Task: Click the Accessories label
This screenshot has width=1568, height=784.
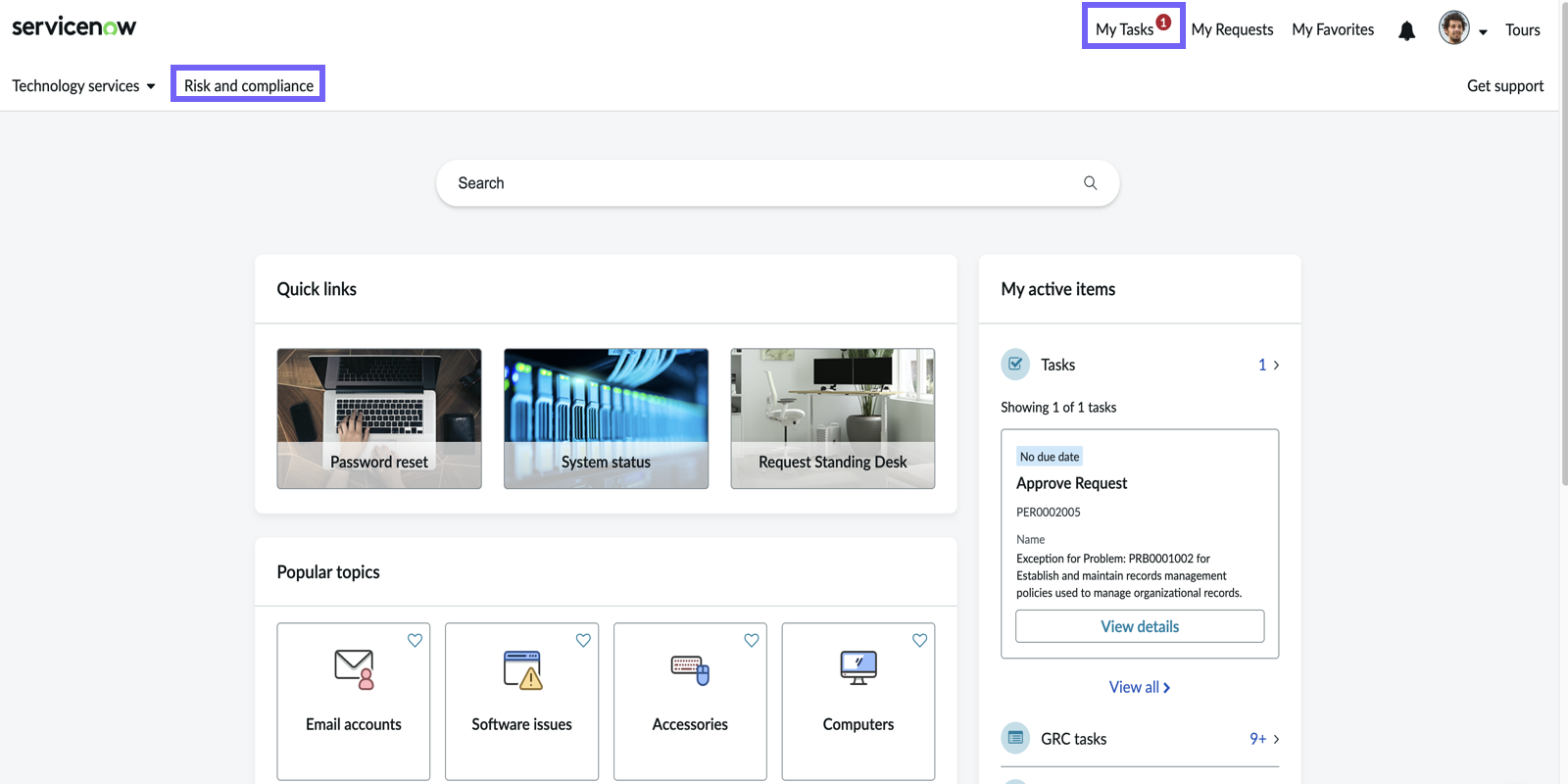Action: [x=690, y=724]
